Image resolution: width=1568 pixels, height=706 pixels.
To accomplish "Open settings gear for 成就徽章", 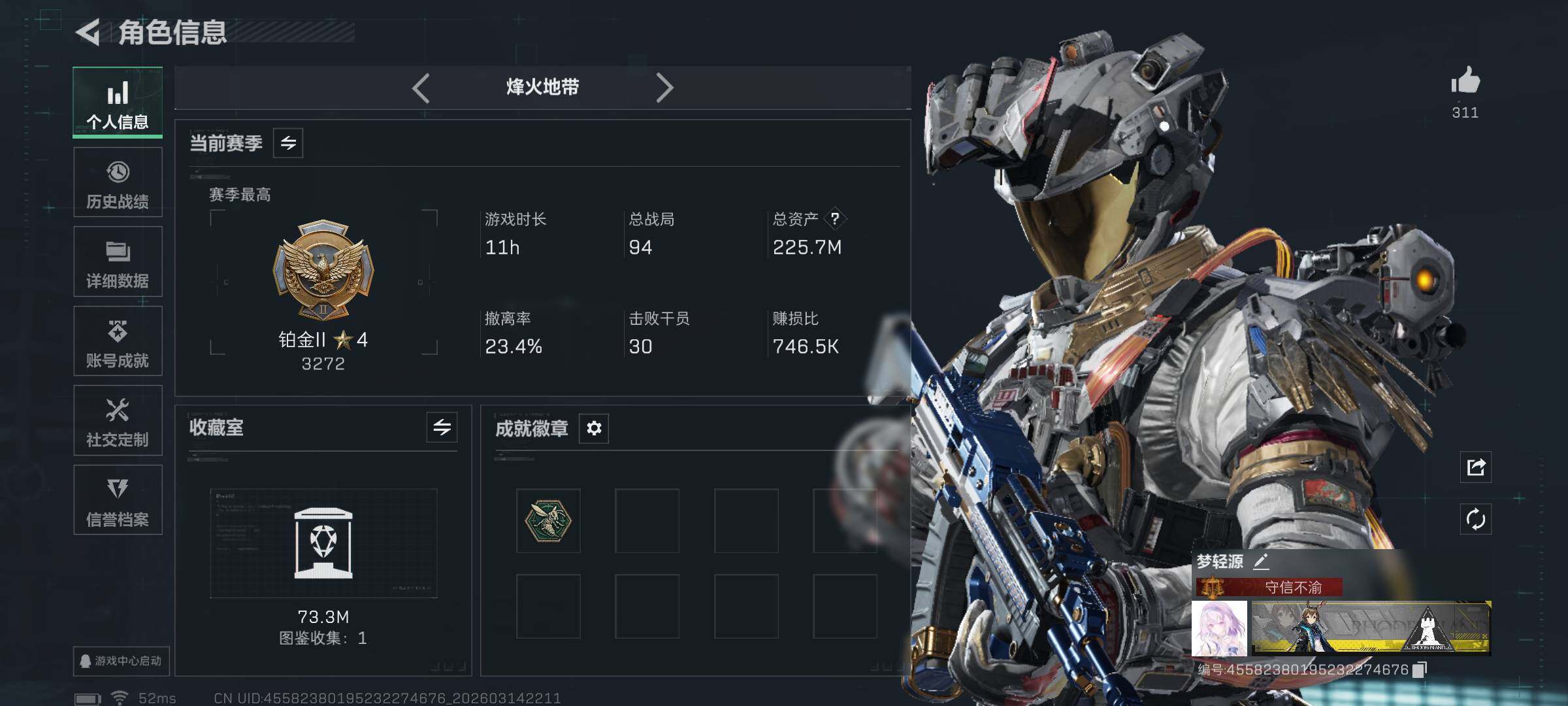I will (594, 428).
